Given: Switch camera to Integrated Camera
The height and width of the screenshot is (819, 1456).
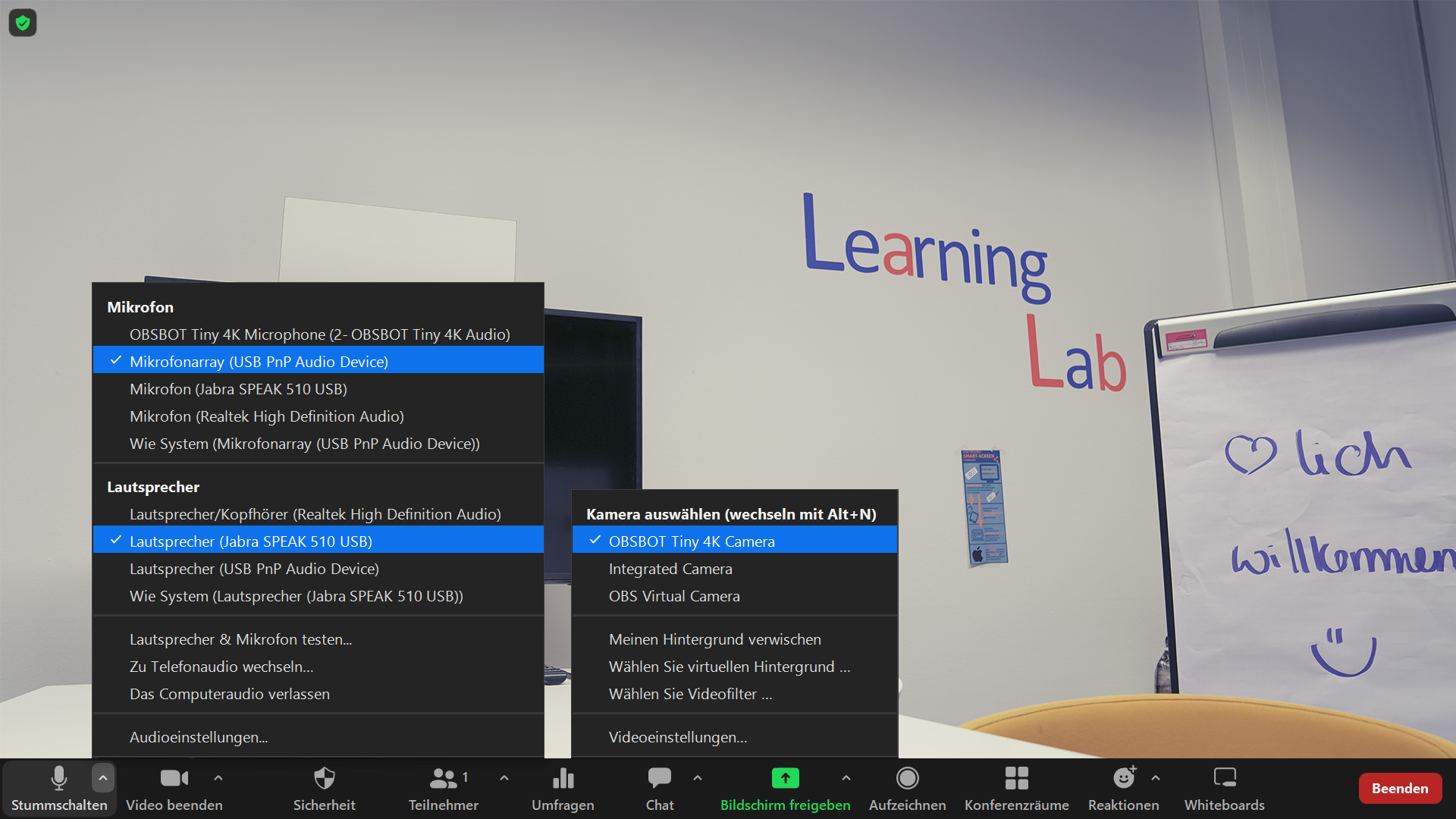Looking at the screenshot, I should [x=670, y=569].
